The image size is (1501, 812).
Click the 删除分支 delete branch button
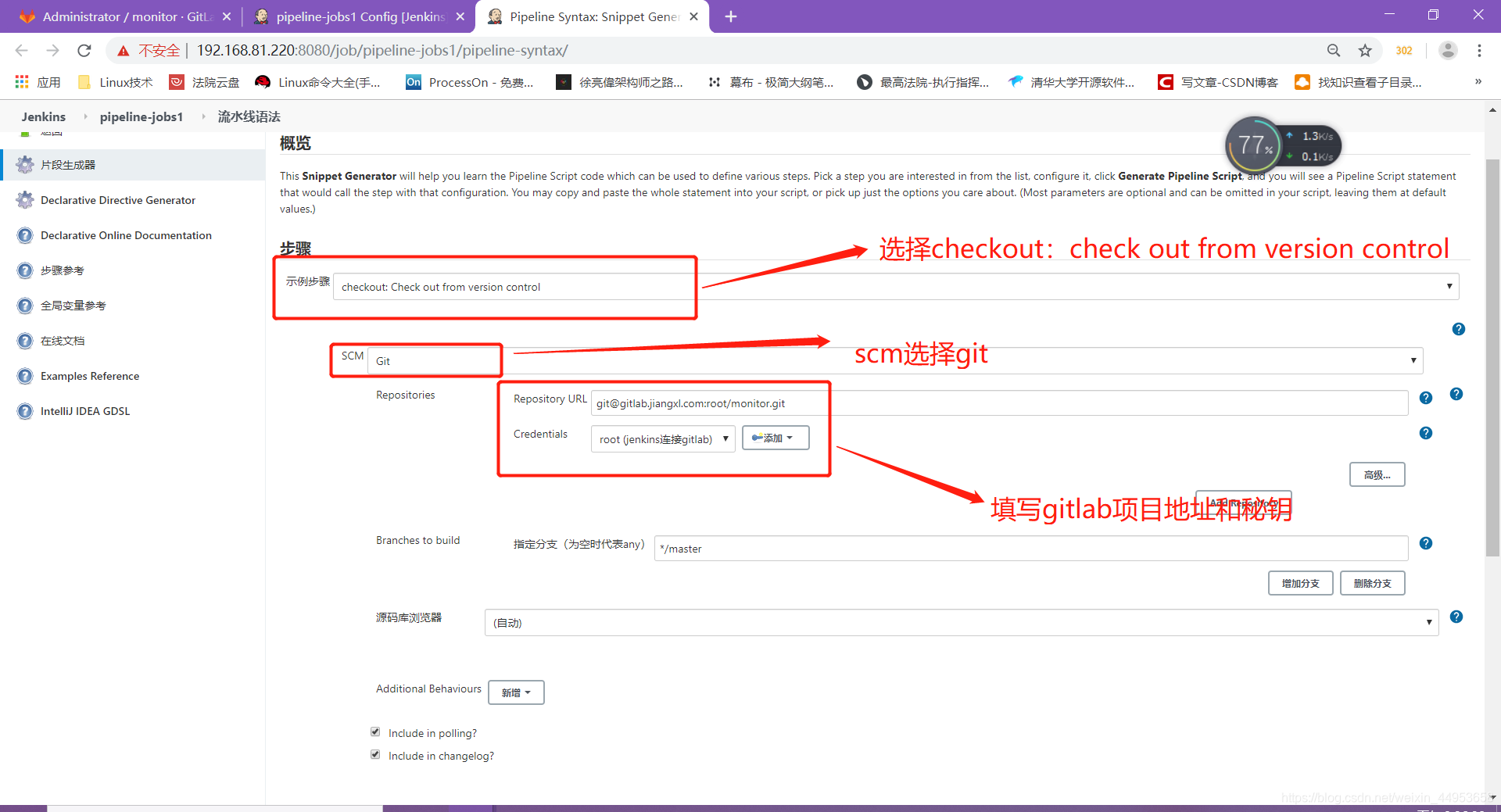pos(1372,583)
